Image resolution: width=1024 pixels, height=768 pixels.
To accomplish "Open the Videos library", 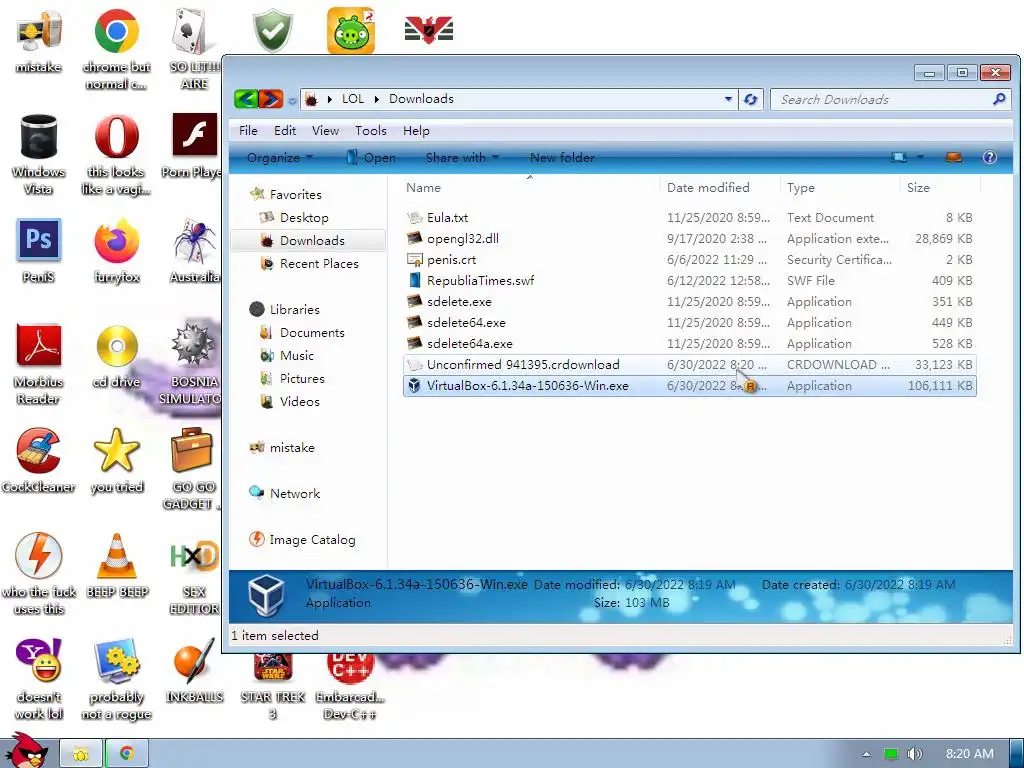I will point(290,401).
